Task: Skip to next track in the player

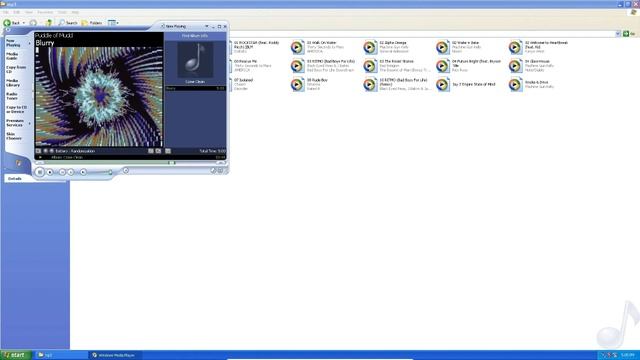Action: 71,172
